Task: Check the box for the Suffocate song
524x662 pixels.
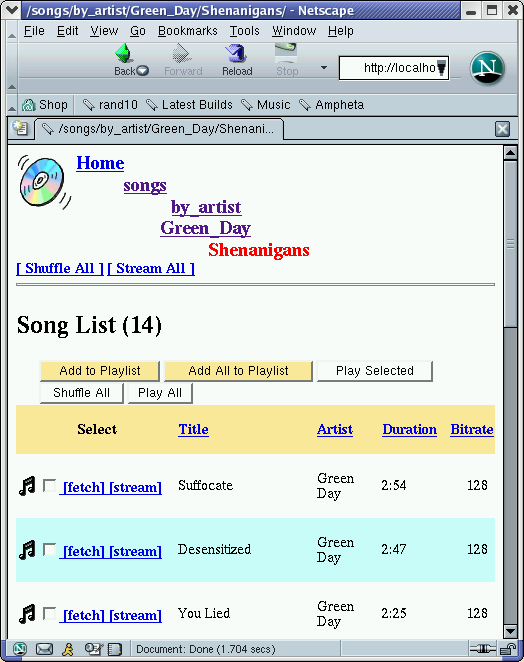Action: click(x=49, y=486)
